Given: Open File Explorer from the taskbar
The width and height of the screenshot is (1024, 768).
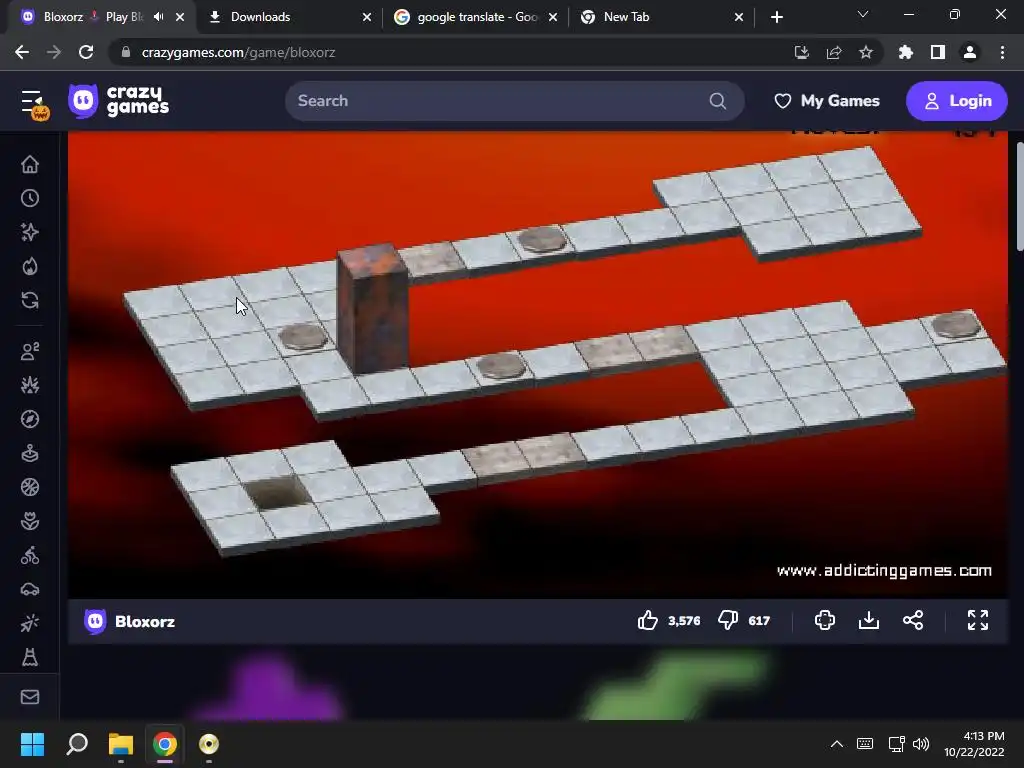Looking at the screenshot, I should (121, 744).
